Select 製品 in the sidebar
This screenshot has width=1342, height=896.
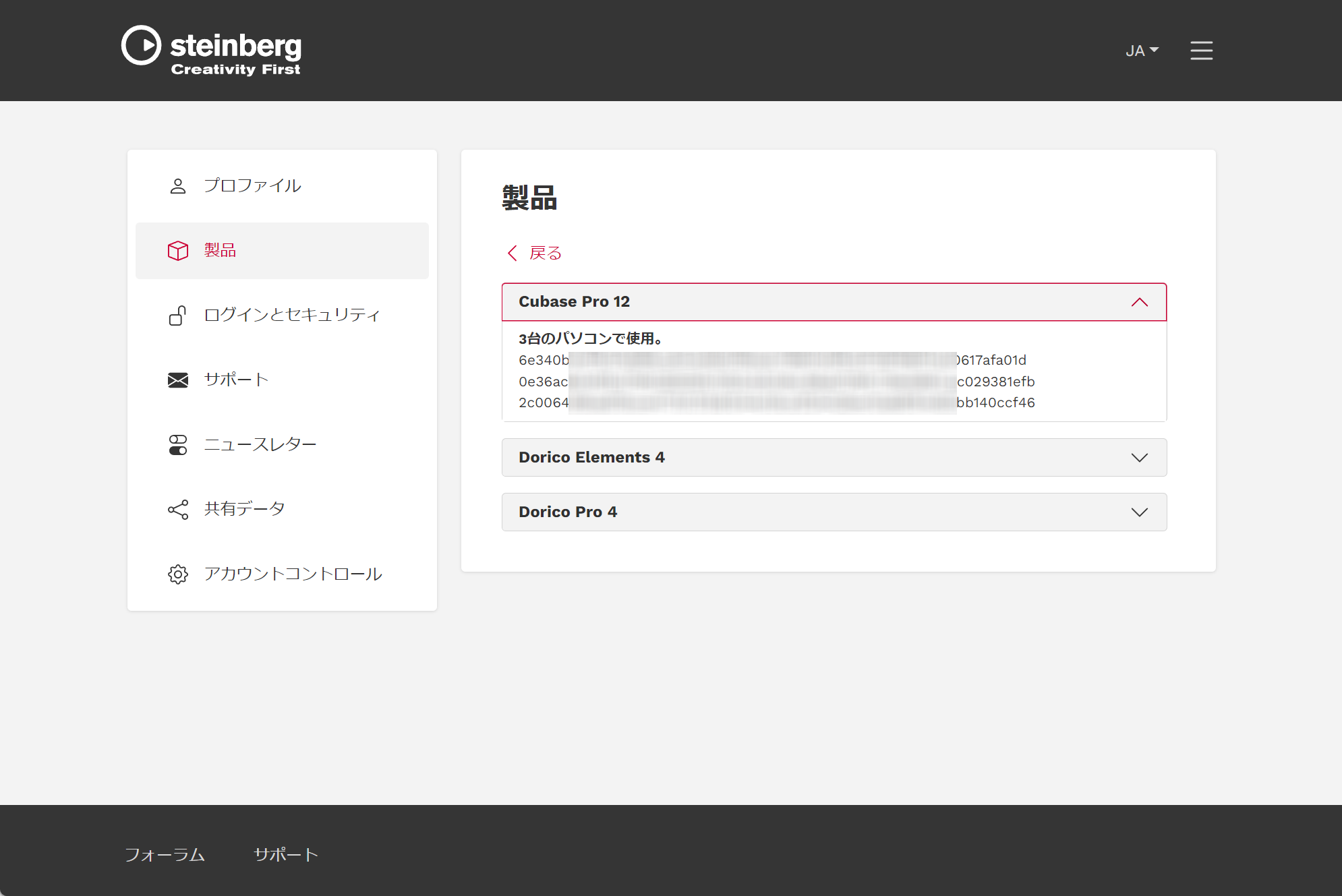click(x=282, y=251)
